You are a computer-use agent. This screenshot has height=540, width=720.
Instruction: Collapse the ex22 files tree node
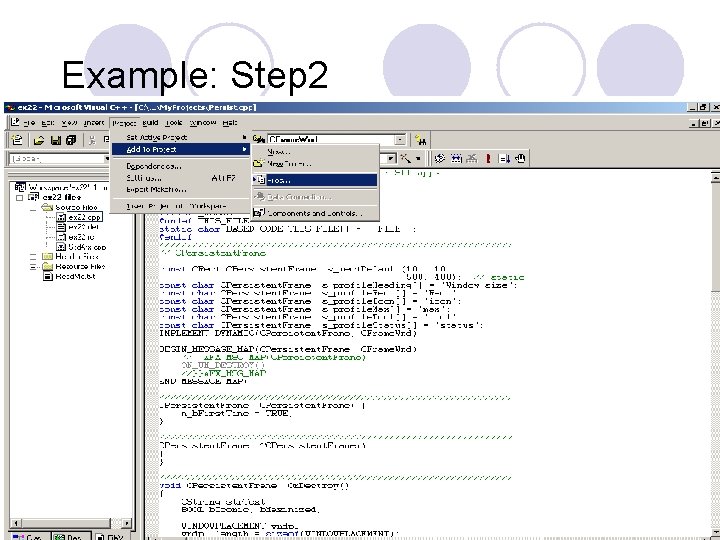[19, 198]
